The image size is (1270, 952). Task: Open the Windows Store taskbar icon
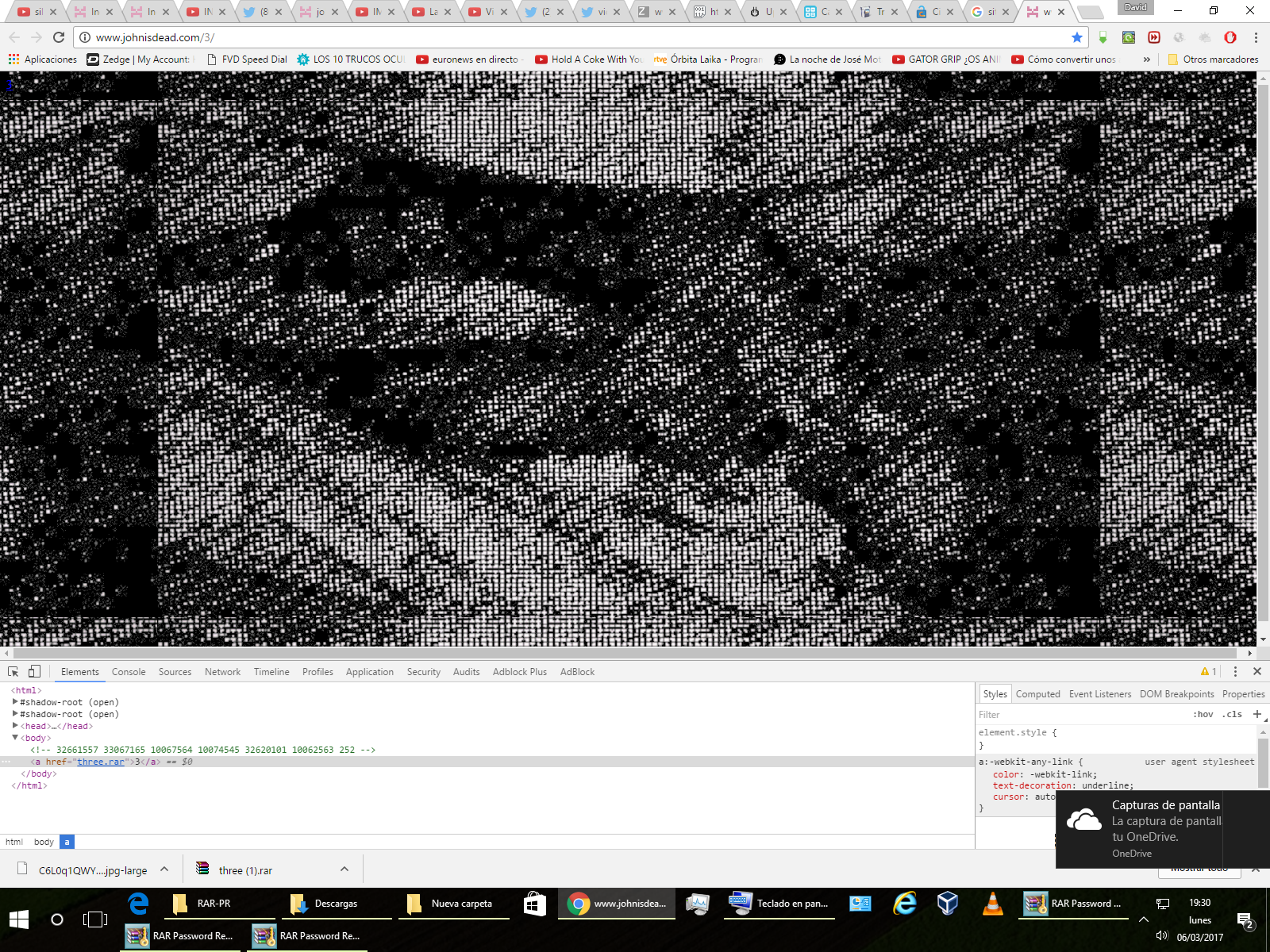pyautogui.click(x=535, y=904)
